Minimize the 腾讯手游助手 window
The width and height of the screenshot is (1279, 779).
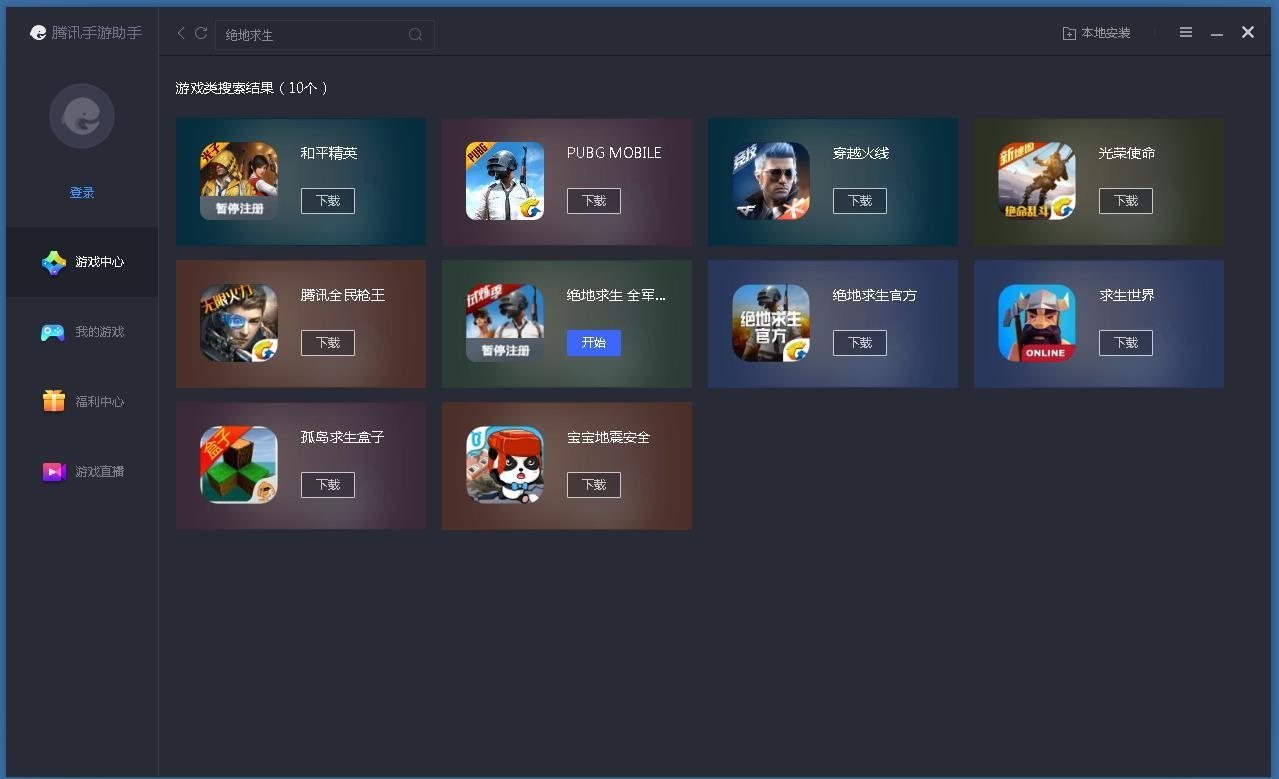(1217, 33)
